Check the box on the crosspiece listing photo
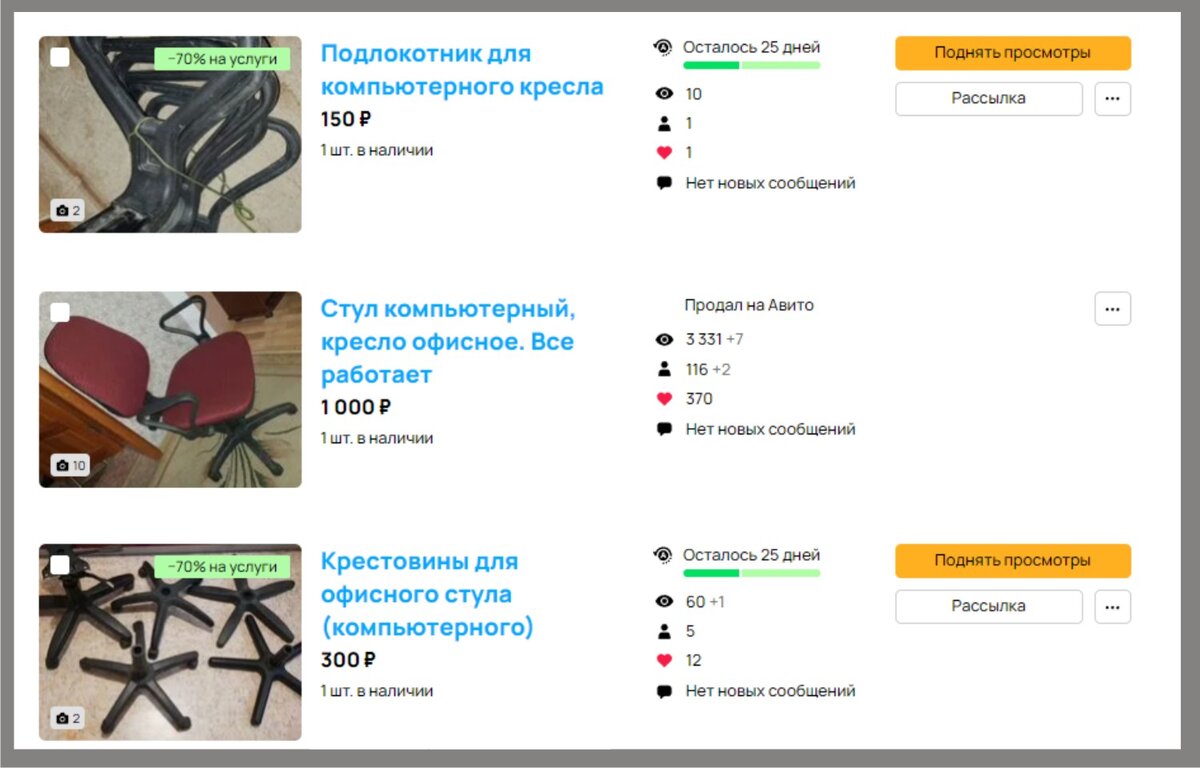This screenshot has height=768, width=1200. pyautogui.click(x=60, y=565)
